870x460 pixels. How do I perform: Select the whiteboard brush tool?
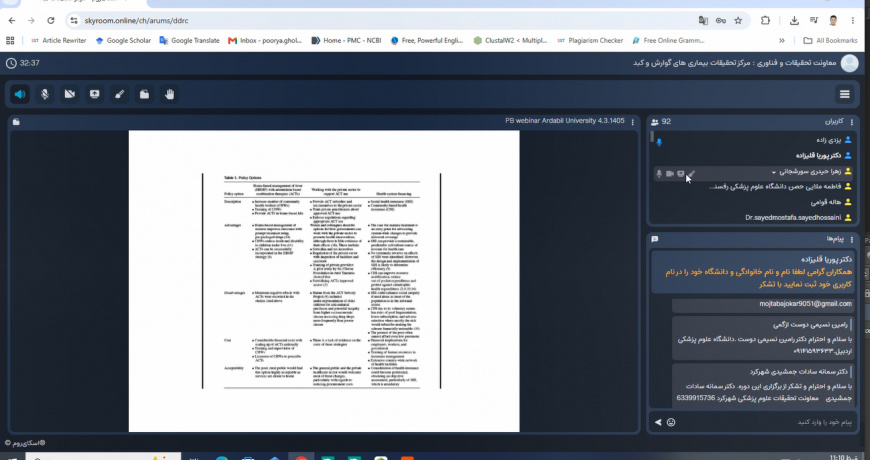pyautogui.click(x=119, y=94)
